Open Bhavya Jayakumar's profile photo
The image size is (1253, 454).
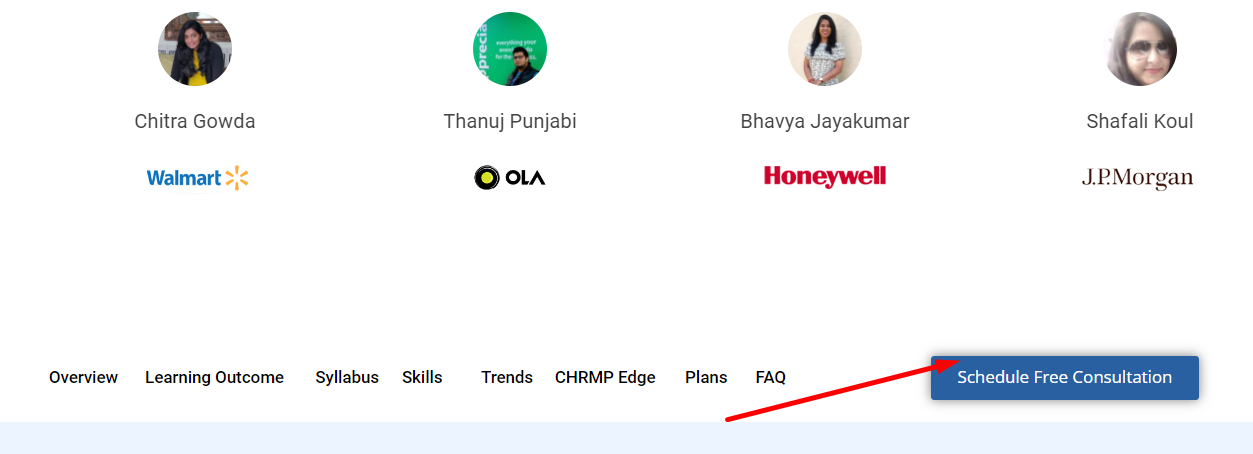[x=825, y=49]
